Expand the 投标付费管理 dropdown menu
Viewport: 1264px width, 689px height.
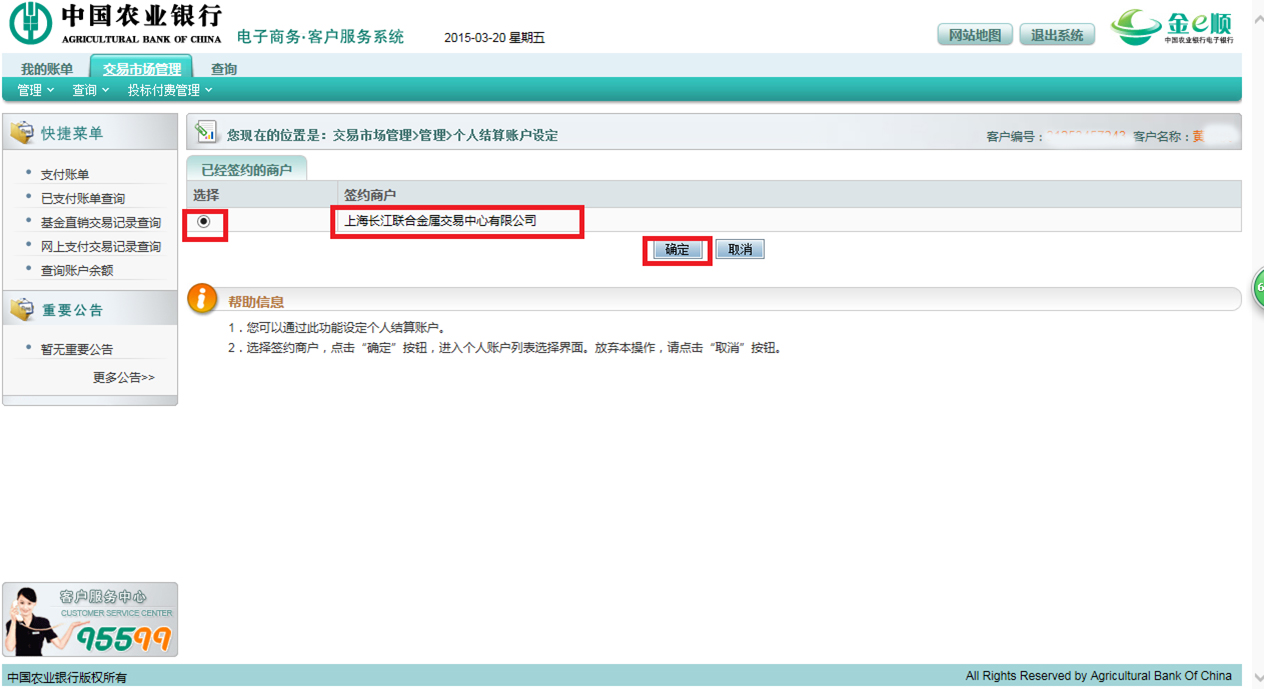click(169, 90)
